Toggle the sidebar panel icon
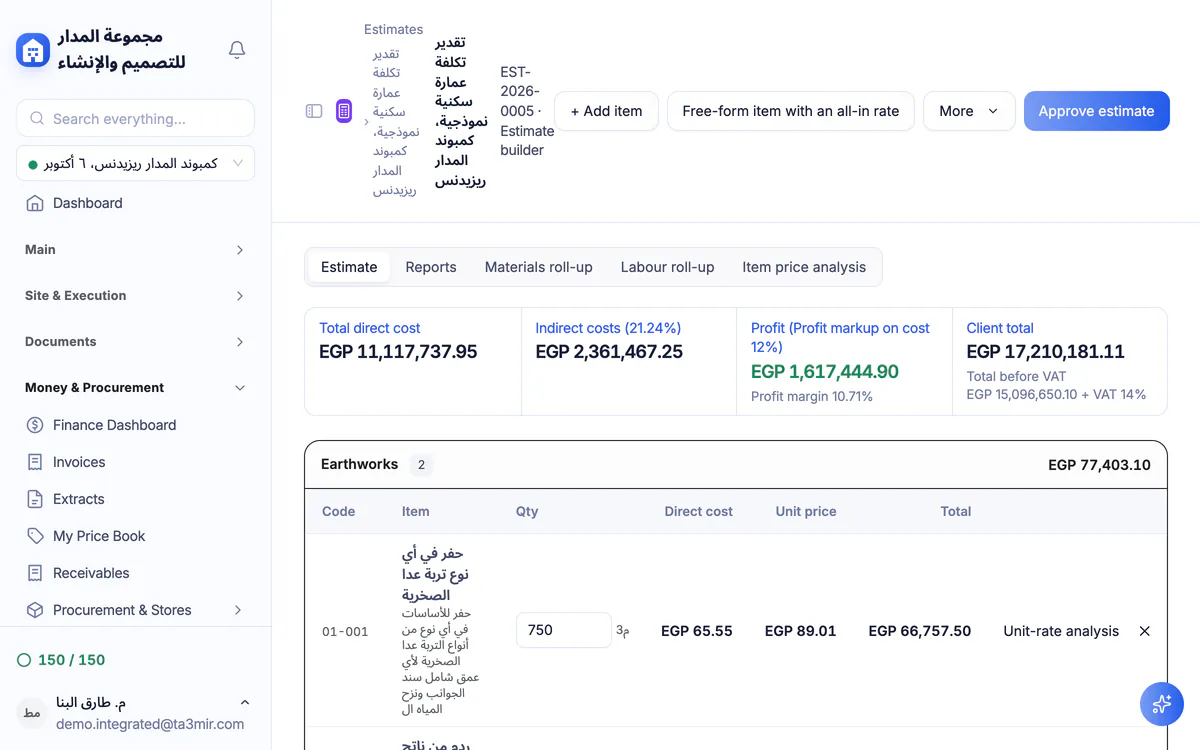This screenshot has width=1200, height=750. click(314, 111)
